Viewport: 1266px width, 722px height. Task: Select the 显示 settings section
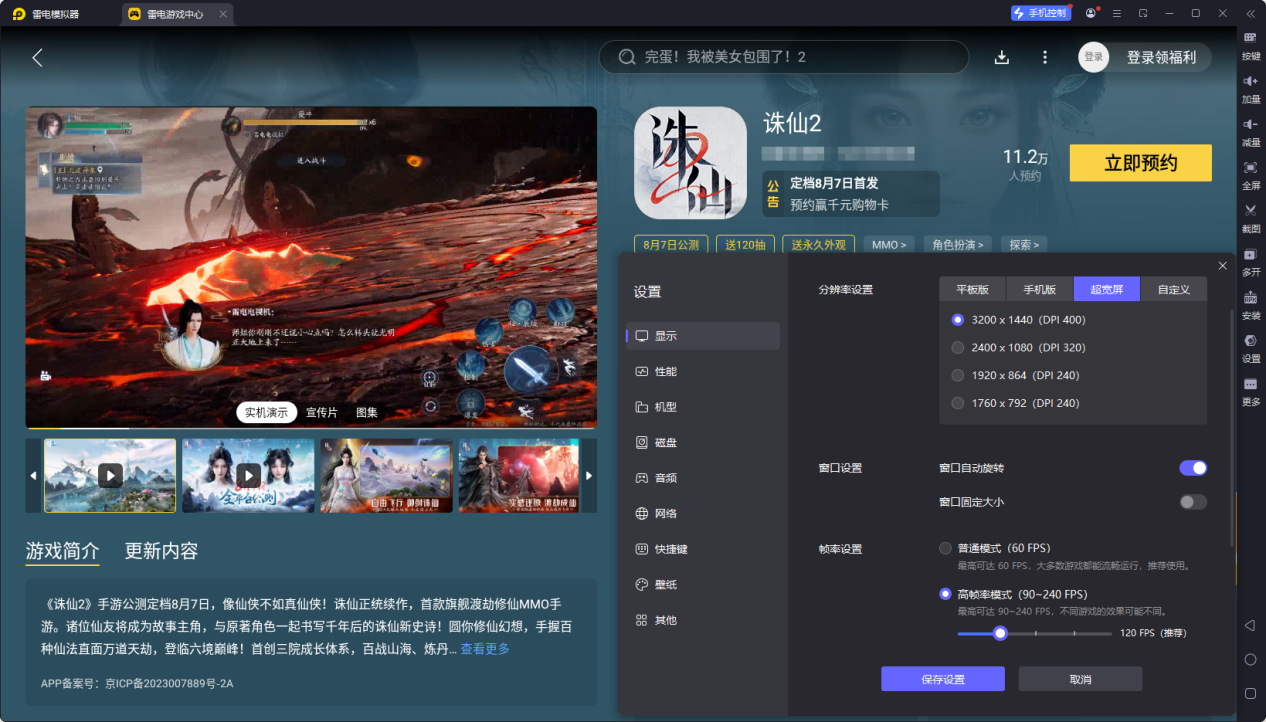click(x=703, y=336)
